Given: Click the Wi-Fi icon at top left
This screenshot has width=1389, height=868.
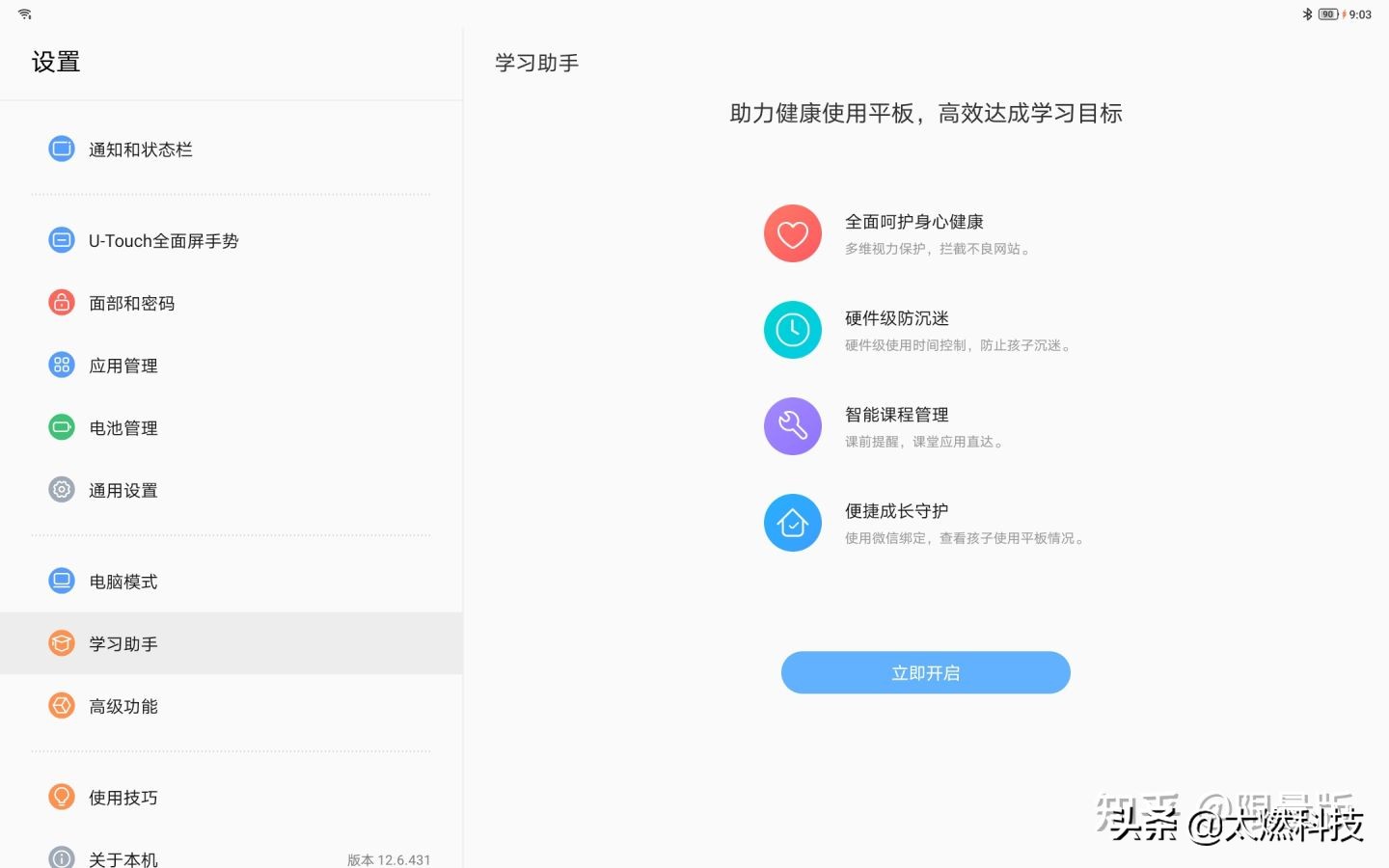Looking at the screenshot, I should (x=24, y=14).
